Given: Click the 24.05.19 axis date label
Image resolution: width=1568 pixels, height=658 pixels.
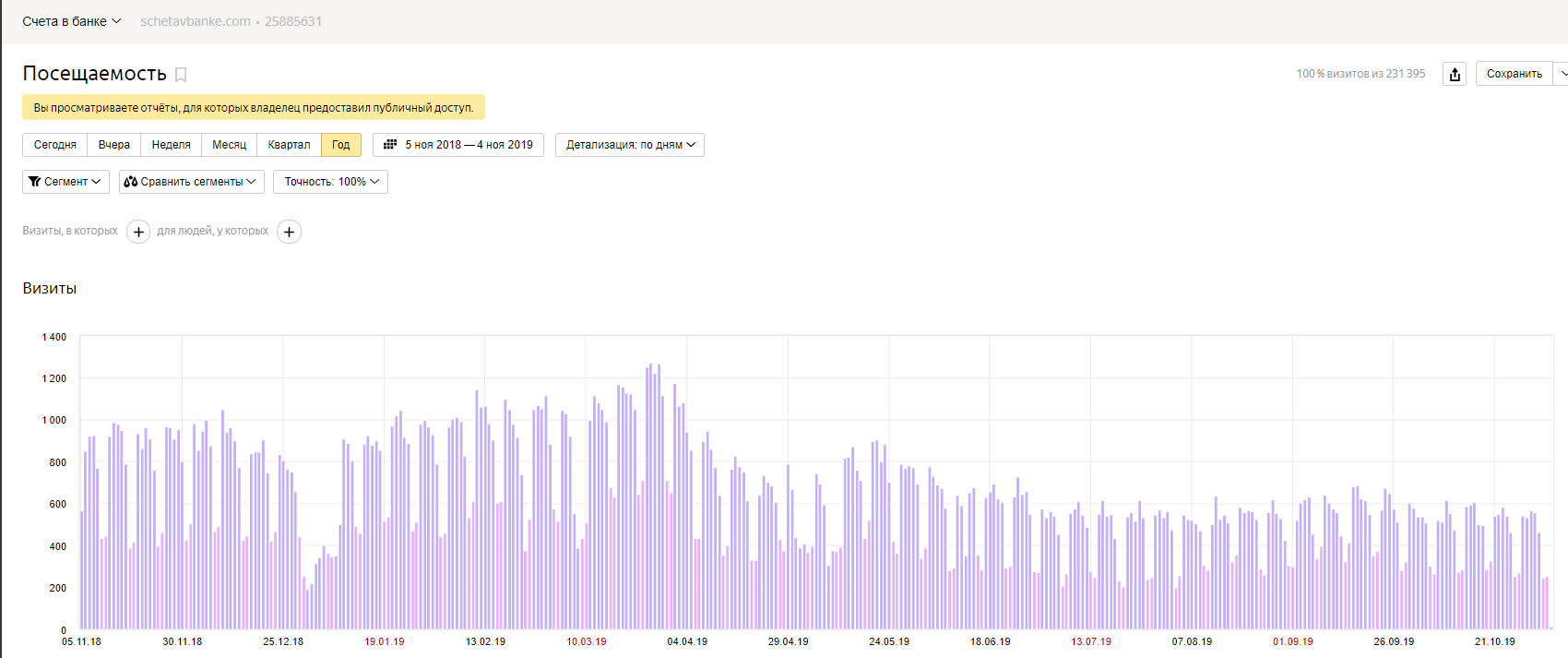Looking at the screenshot, I should click(x=889, y=641).
